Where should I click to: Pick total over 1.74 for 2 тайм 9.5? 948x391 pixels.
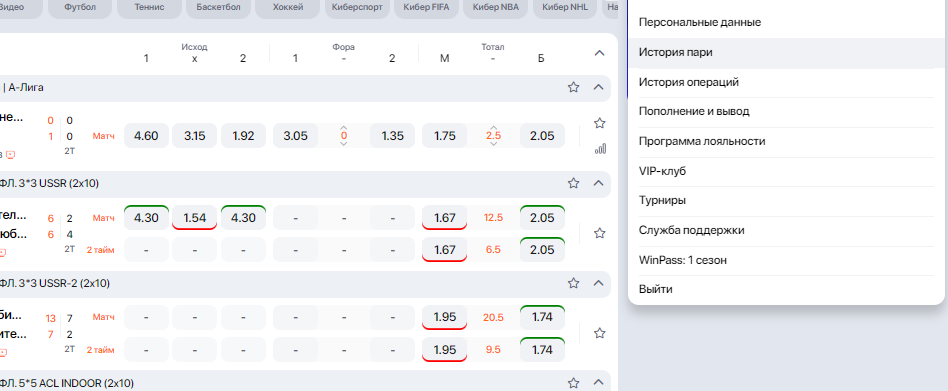pyautogui.click(x=542, y=349)
